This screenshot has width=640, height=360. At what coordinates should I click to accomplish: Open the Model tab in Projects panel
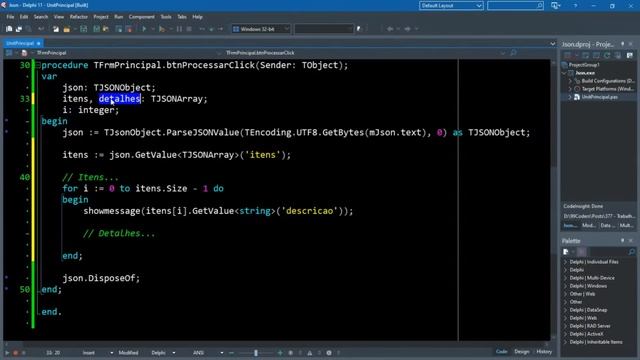click(x=588, y=225)
